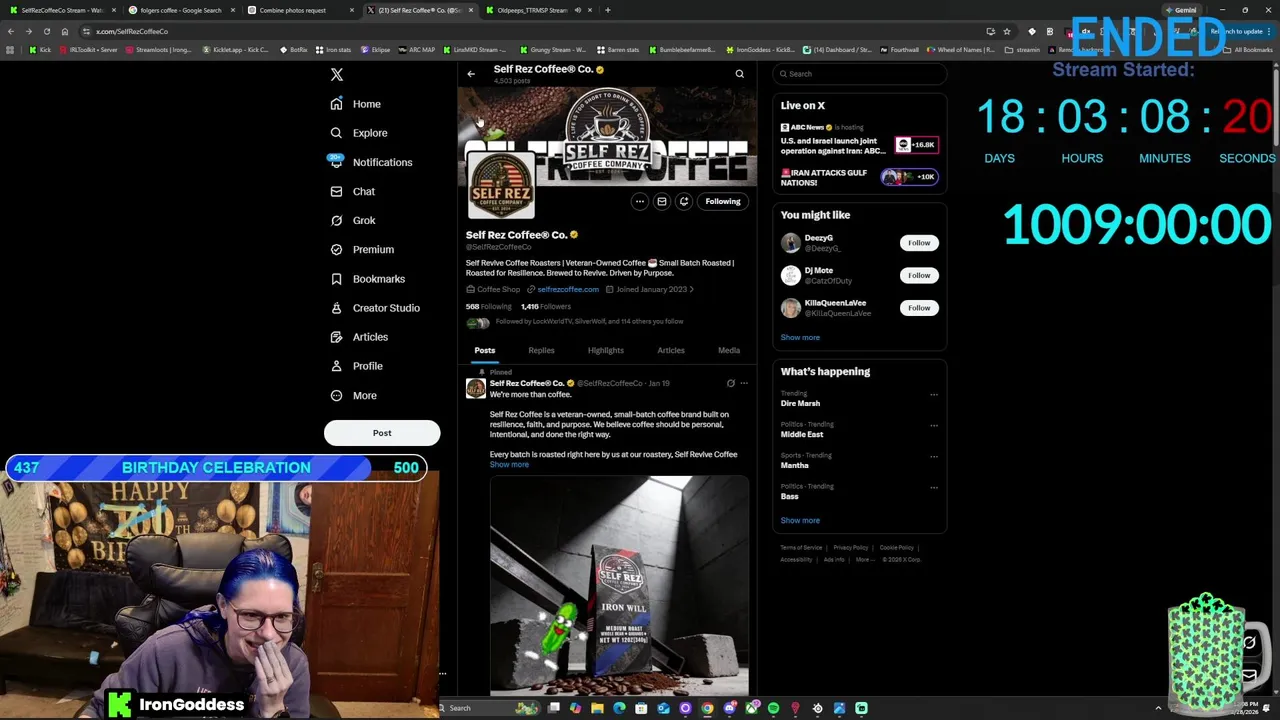This screenshot has width=1280, height=720.
Task: Click the Post button
Action: pos(382,433)
